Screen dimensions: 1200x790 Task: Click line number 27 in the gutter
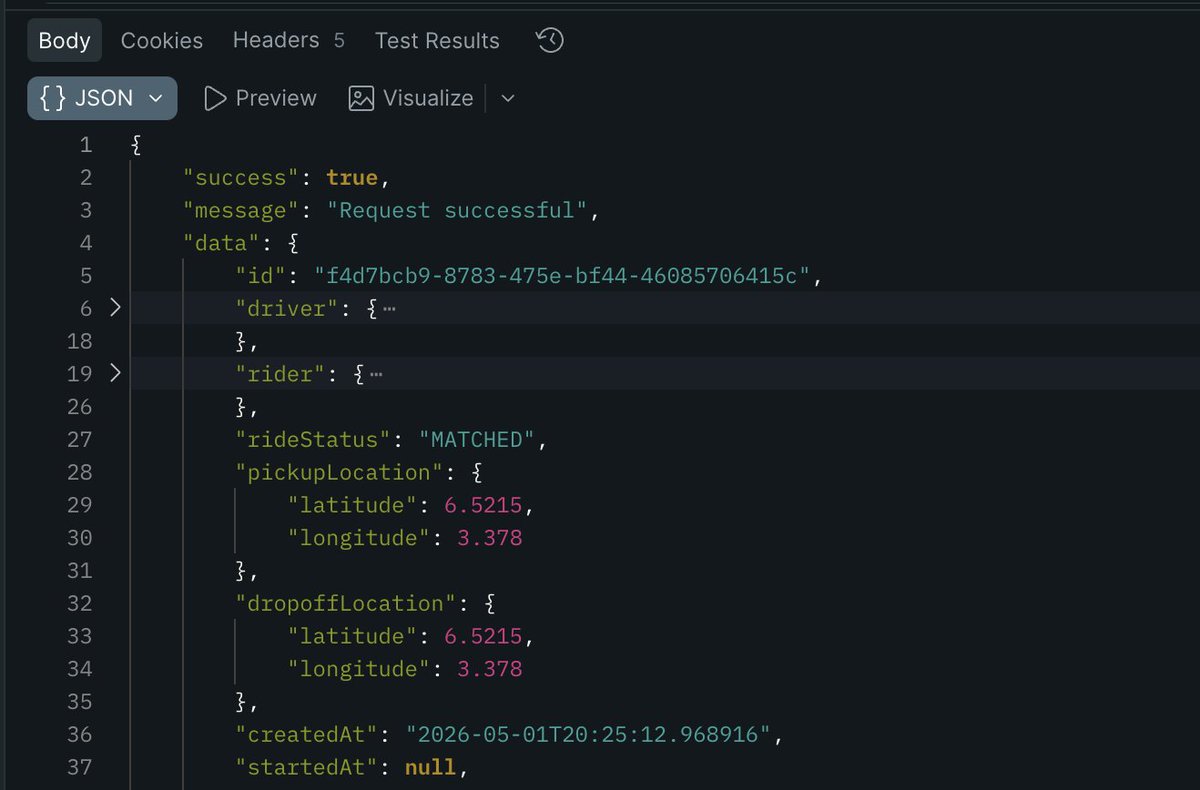pyautogui.click(x=79, y=439)
